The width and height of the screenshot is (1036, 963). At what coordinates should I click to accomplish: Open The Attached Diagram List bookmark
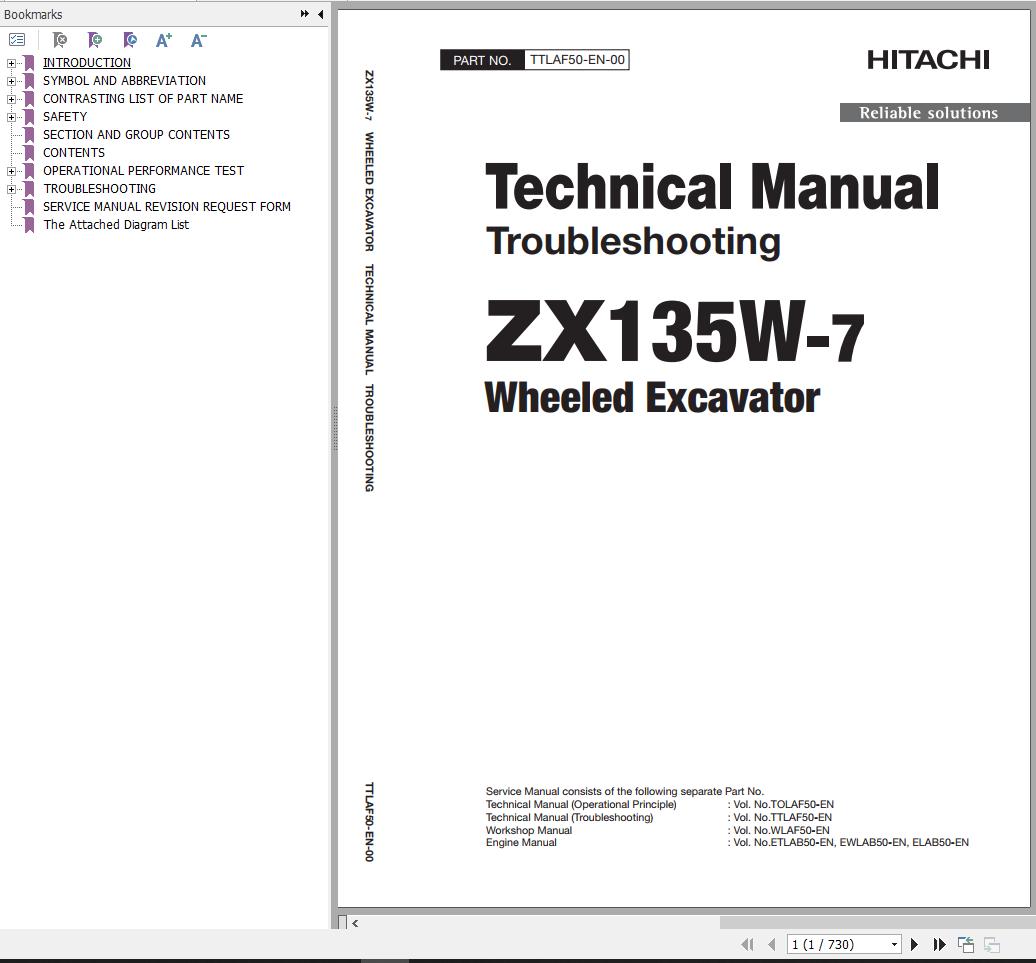tap(116, 225)
